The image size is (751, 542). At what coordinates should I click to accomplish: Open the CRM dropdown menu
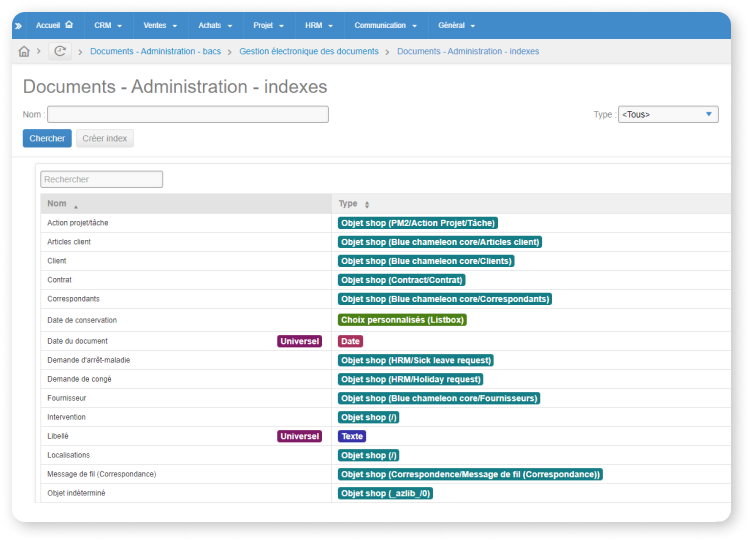point(108,25)
